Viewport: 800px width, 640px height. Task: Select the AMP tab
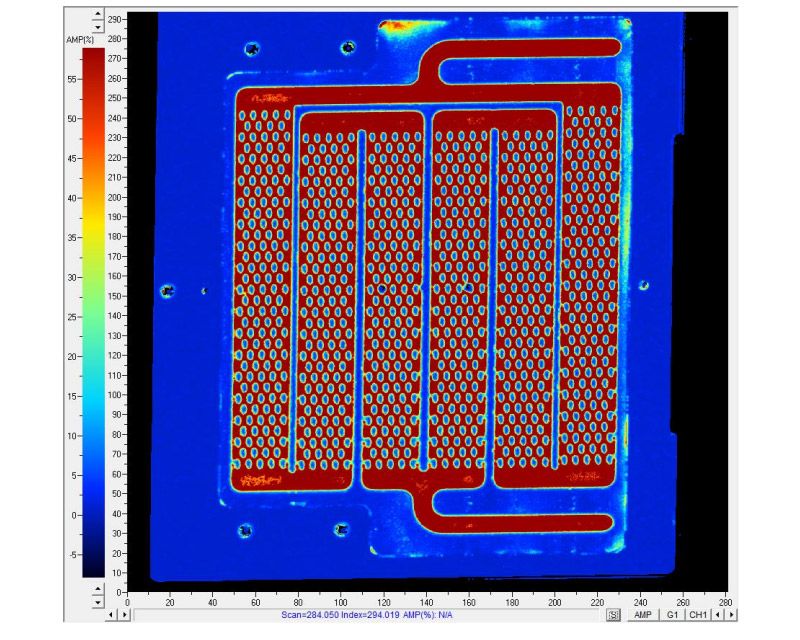[645, 615]
